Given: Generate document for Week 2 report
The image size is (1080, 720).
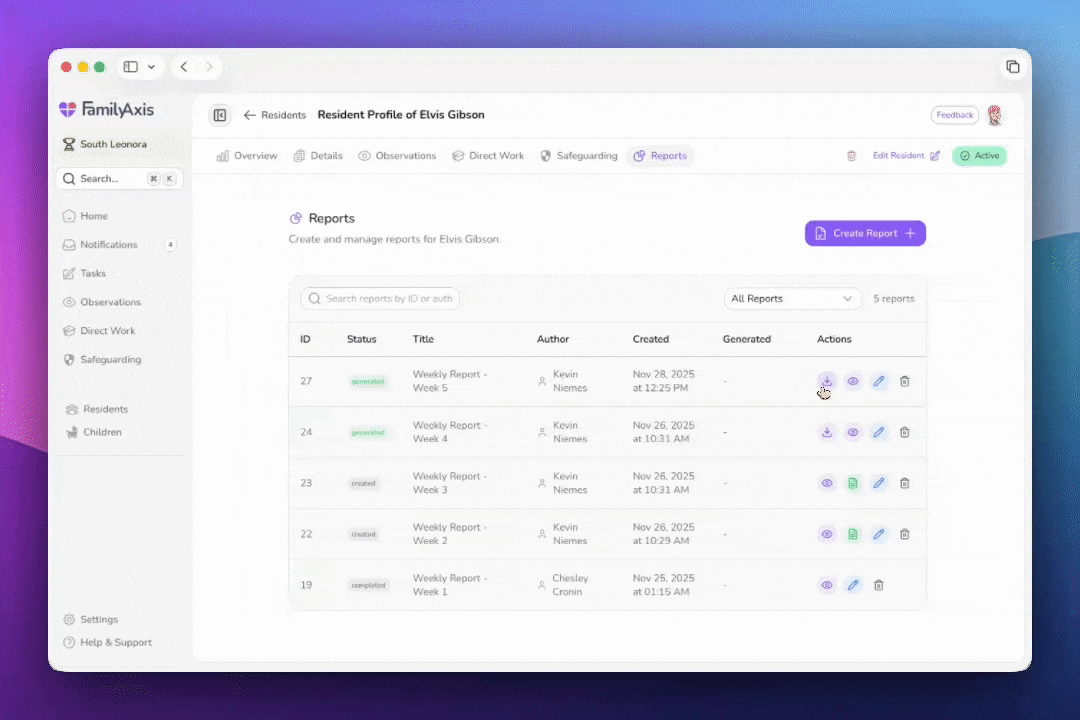Looking at the screenshot, I should coord(853,534).
